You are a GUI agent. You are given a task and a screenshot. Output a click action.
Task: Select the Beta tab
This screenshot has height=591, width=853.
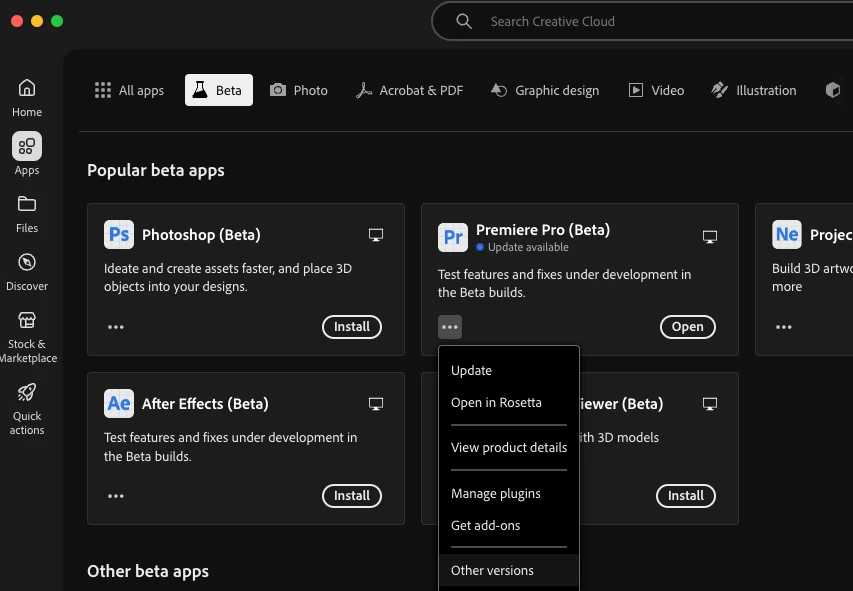219,90
